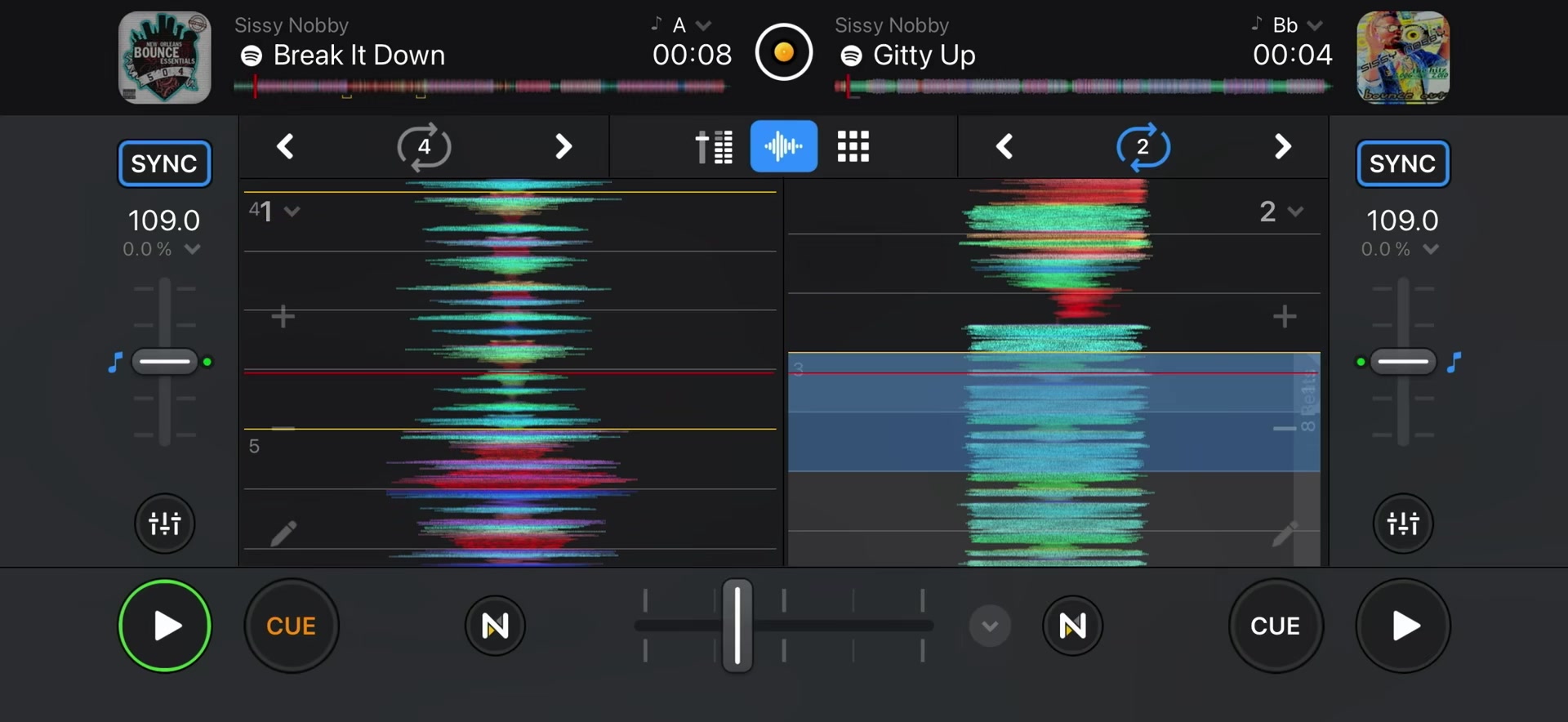
Task: Adjust the left deck tempo slider
Action: point(164,361)
